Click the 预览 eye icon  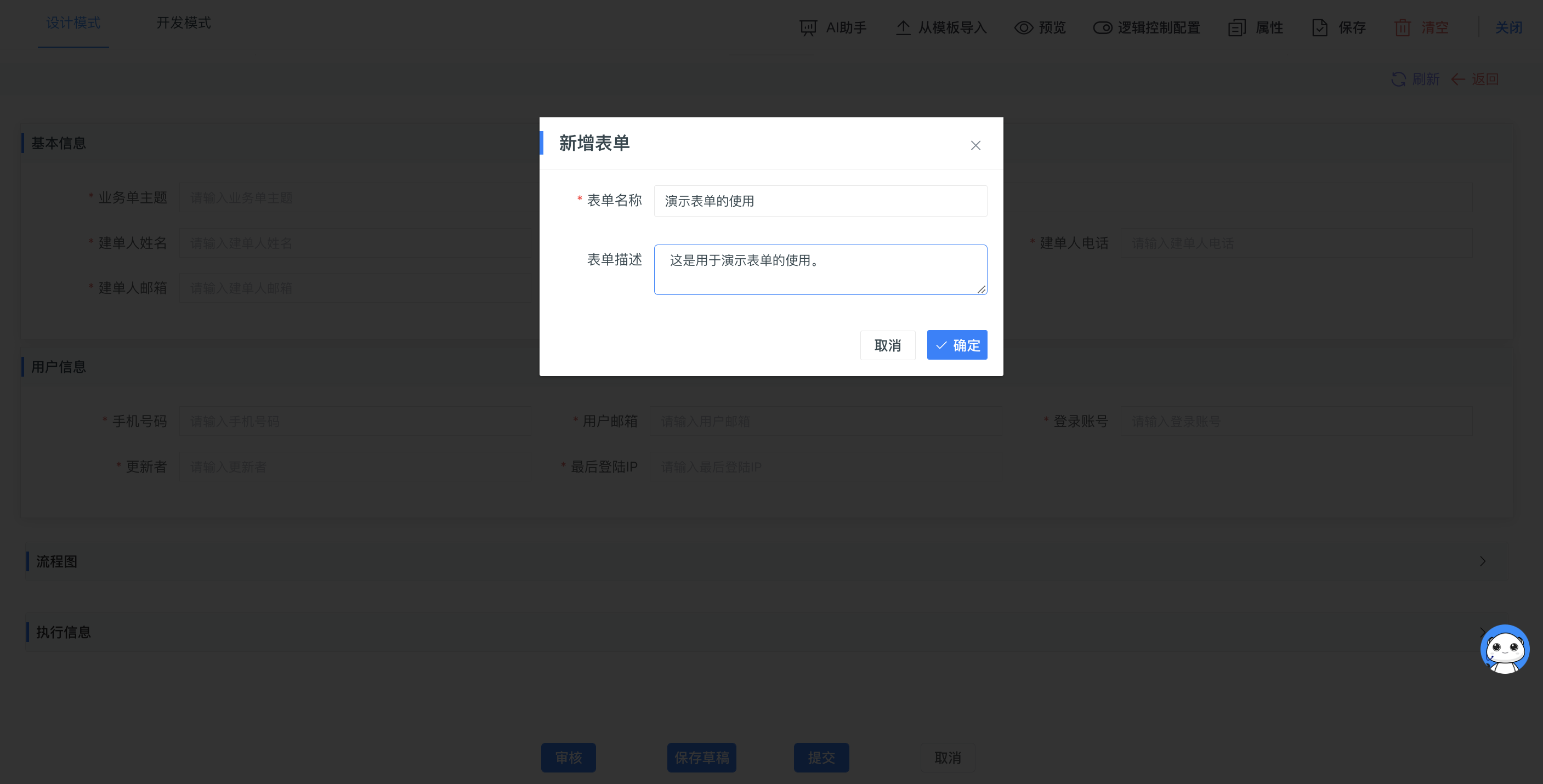(1024, 27)
